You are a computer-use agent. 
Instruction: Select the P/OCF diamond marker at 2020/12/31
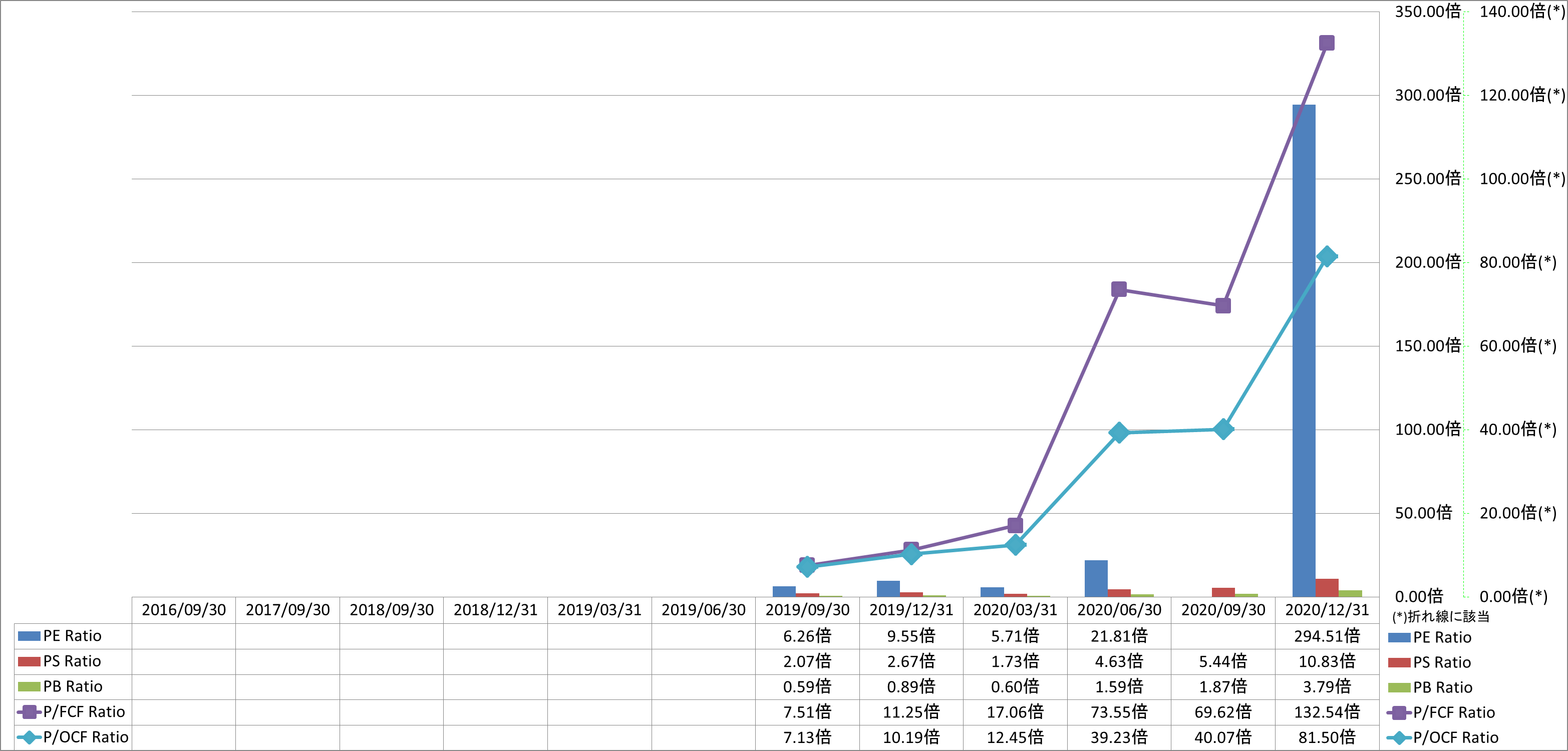[1327, 257]
